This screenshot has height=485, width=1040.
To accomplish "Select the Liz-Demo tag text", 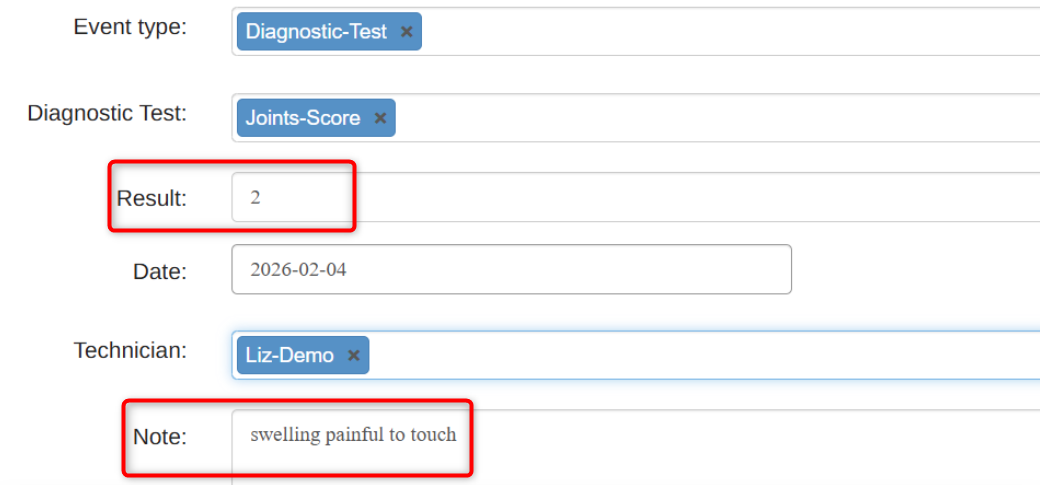I will 290,355.
